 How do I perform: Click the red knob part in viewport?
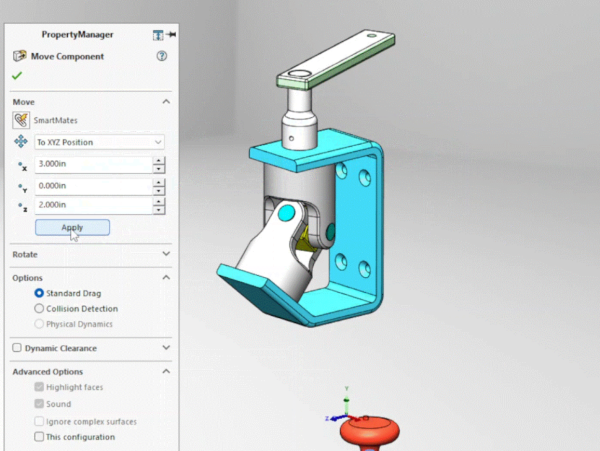[x=371, y=432]
